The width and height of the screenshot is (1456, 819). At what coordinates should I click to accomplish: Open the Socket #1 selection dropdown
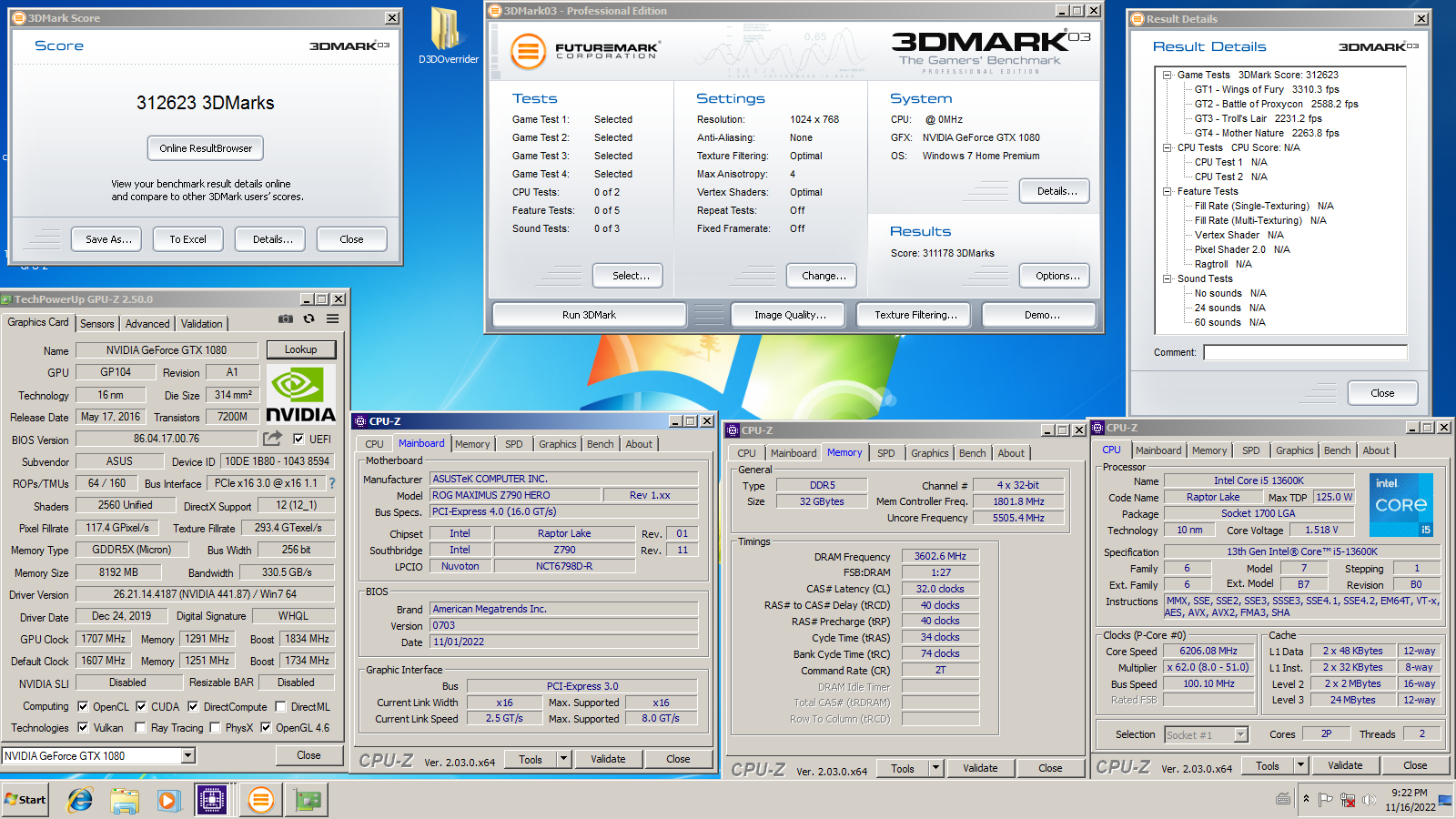point(1240,734)
